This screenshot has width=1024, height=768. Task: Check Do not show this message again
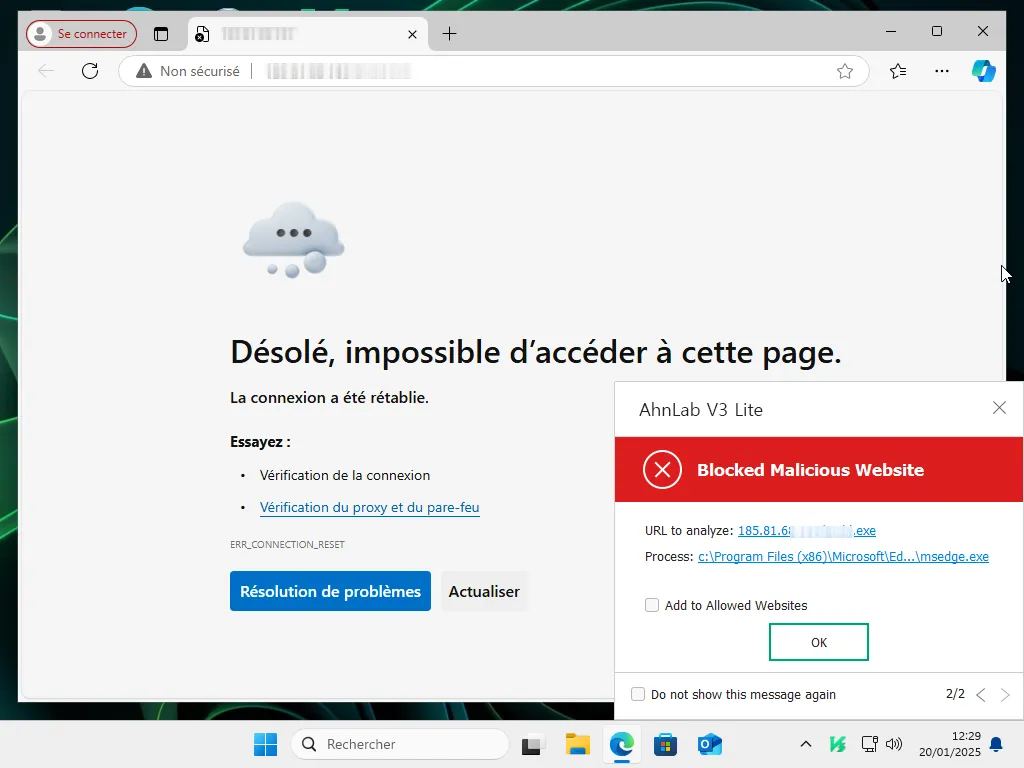point(638,694)
